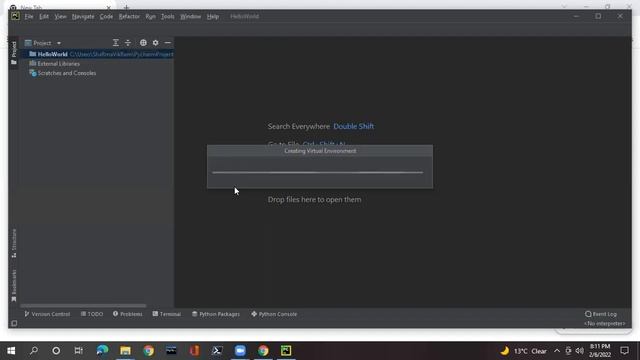Screen dimensions: 640x360
Task: Open the Problems tool window
Action: click(128, 314)
